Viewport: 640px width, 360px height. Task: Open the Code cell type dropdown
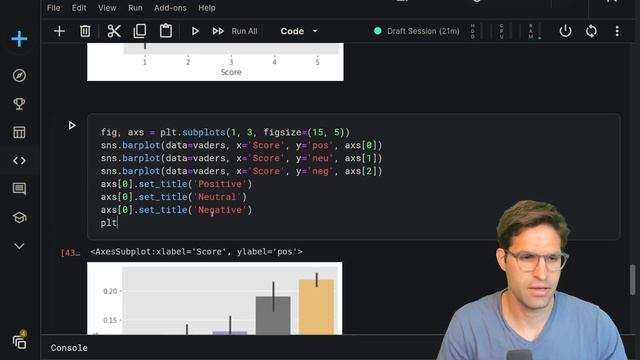[299, 31]
